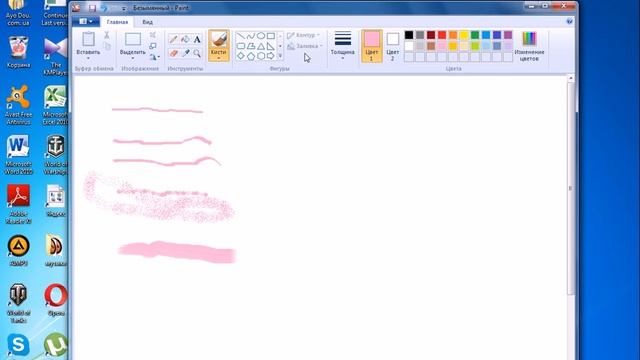Screen dimensions: 640x360
Task: Open the Кисти brushes dropdown arrow
Action: [219, 58]
